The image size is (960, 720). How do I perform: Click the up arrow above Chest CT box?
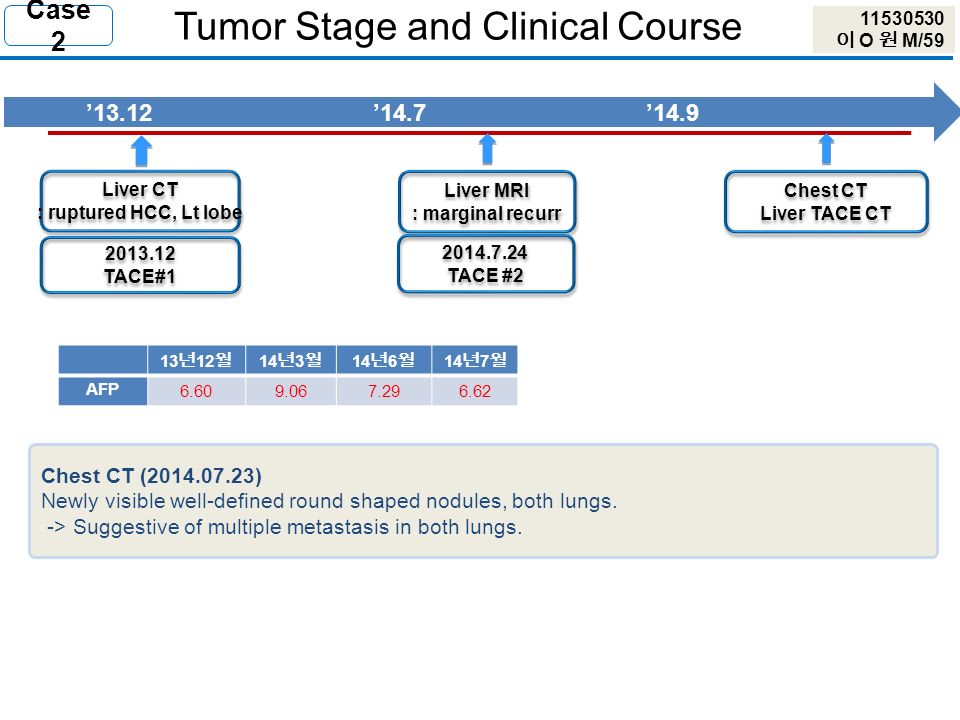coord(827,149)
